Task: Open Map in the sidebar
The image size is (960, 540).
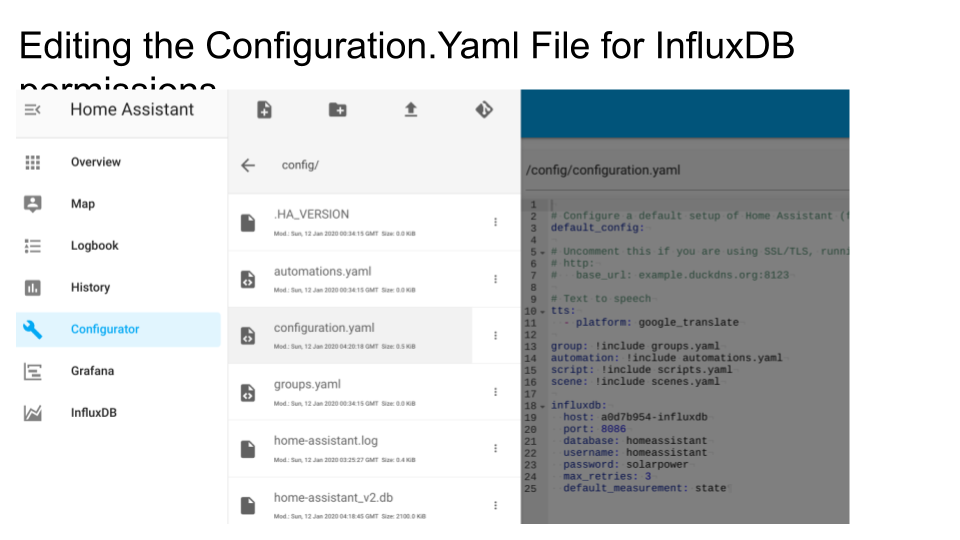Action: 83,204
